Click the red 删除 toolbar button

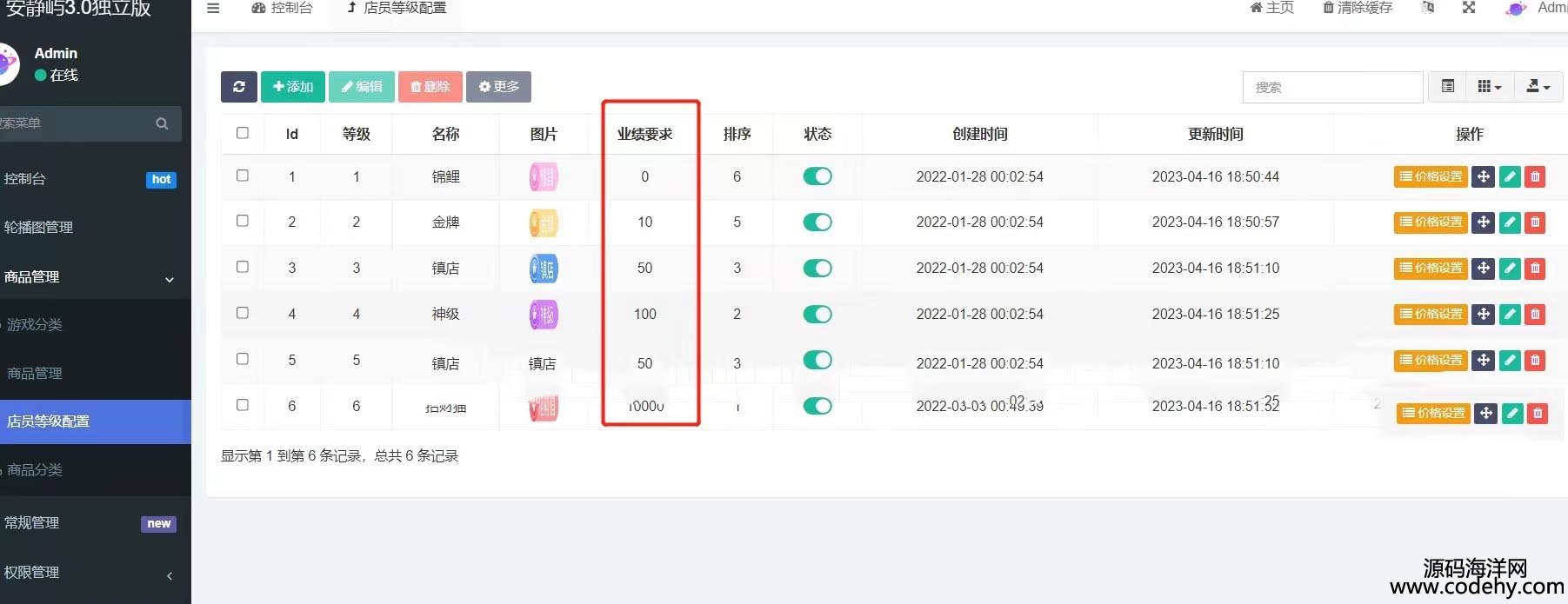(430, 87)
